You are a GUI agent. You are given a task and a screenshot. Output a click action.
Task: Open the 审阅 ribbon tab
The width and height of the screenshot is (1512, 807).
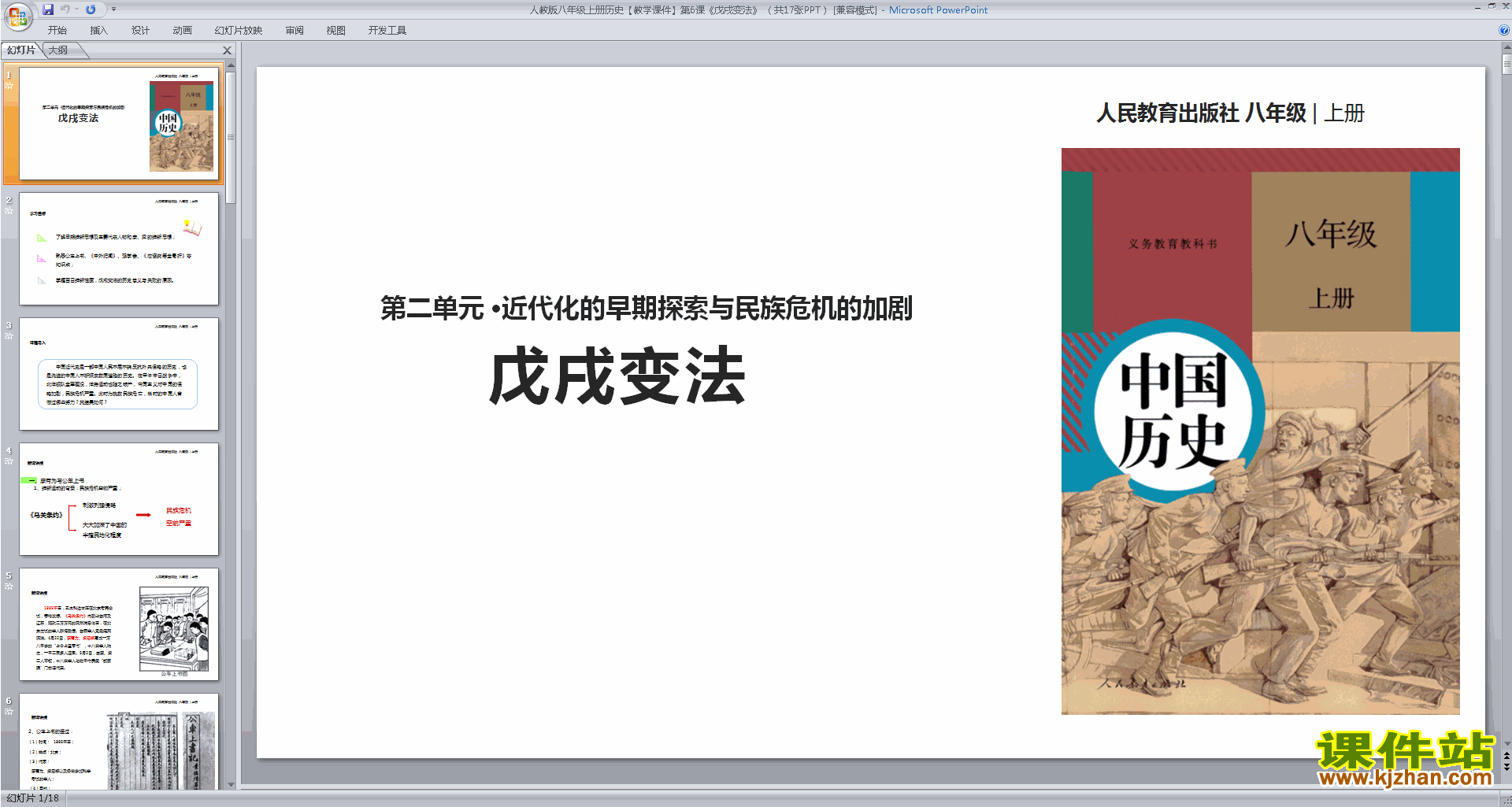(295, 31)
